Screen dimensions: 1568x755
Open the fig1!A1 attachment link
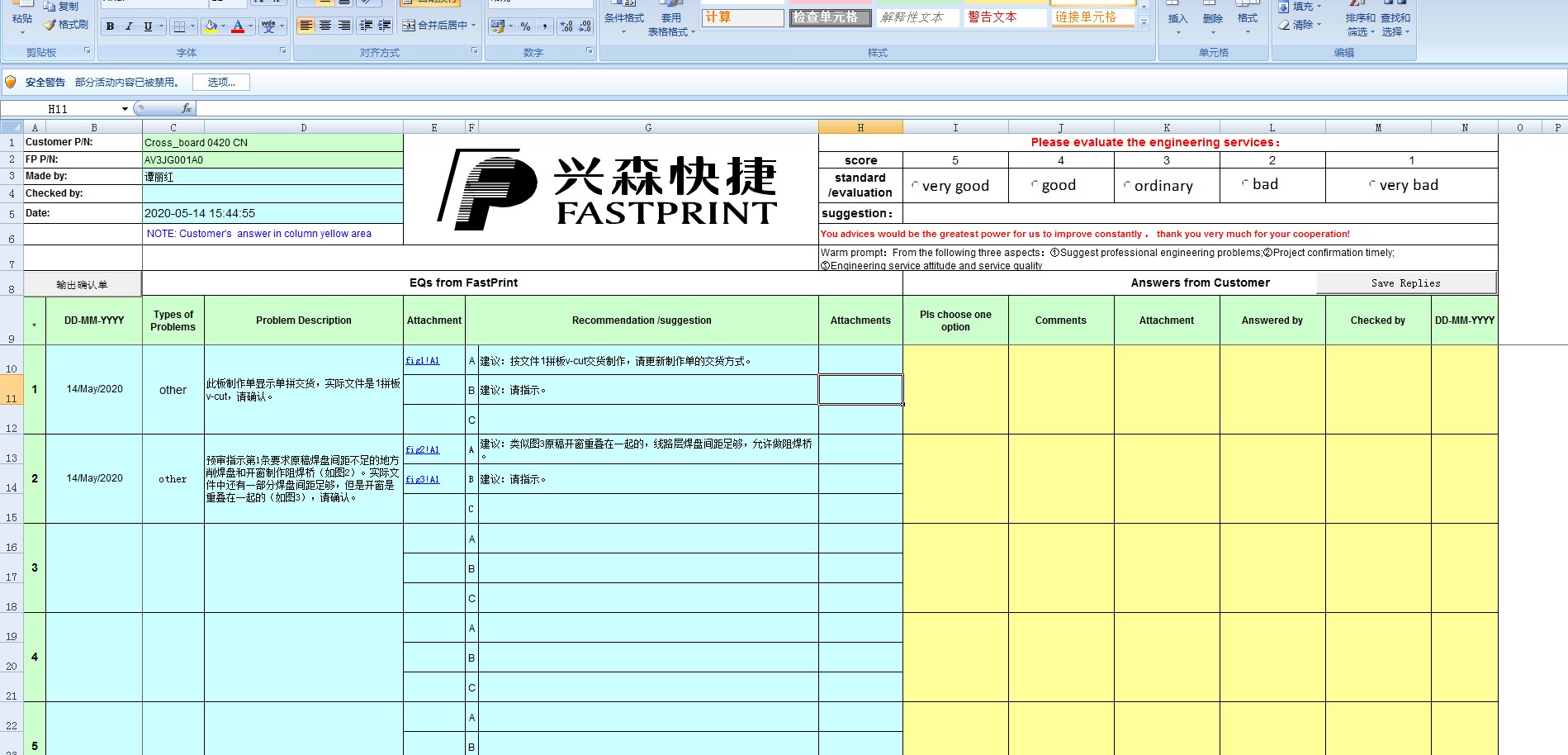click(x=422, y=360)
